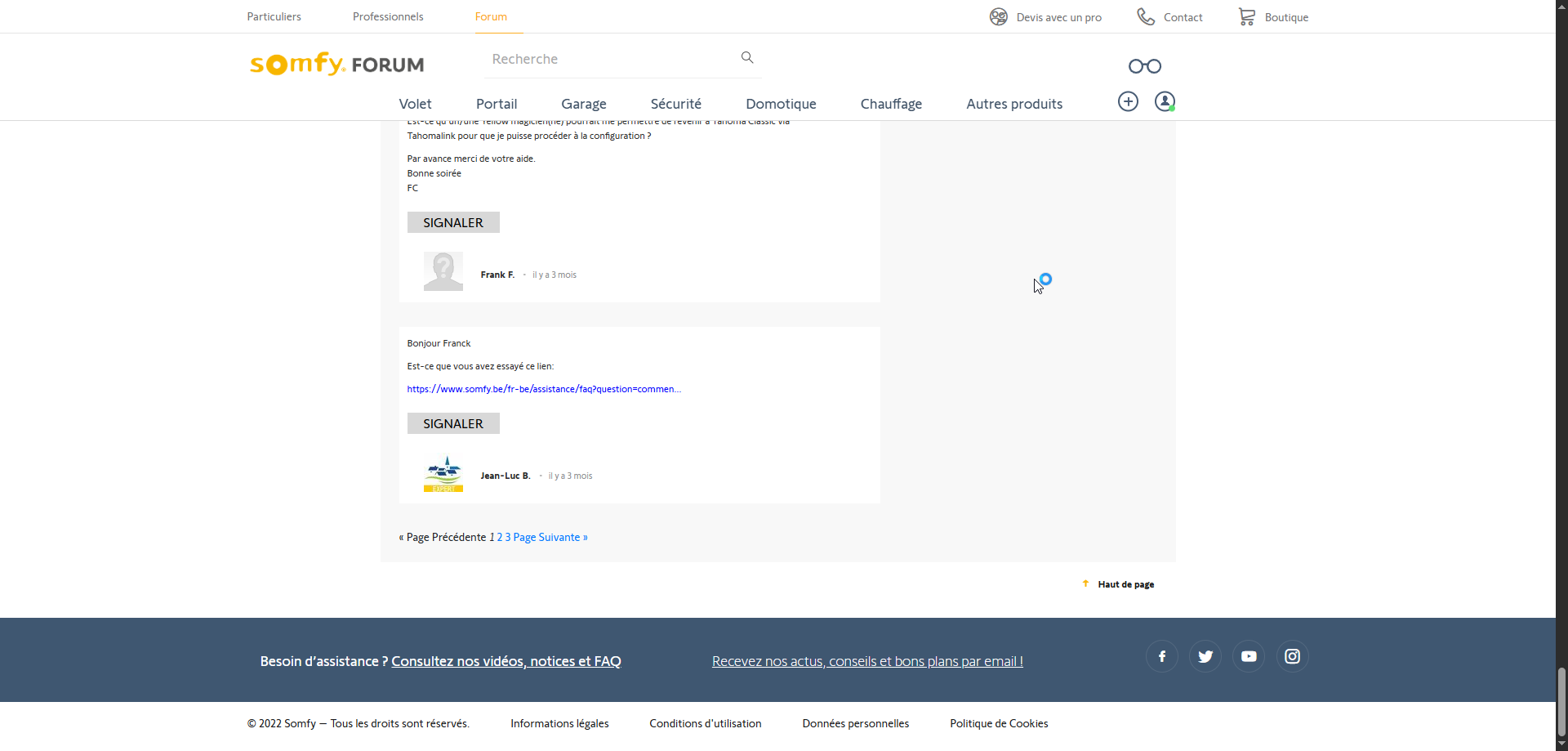
Task: Report Jean-Luc B.'s reply with SIGNALER
Action: click(x=453, y=423)
